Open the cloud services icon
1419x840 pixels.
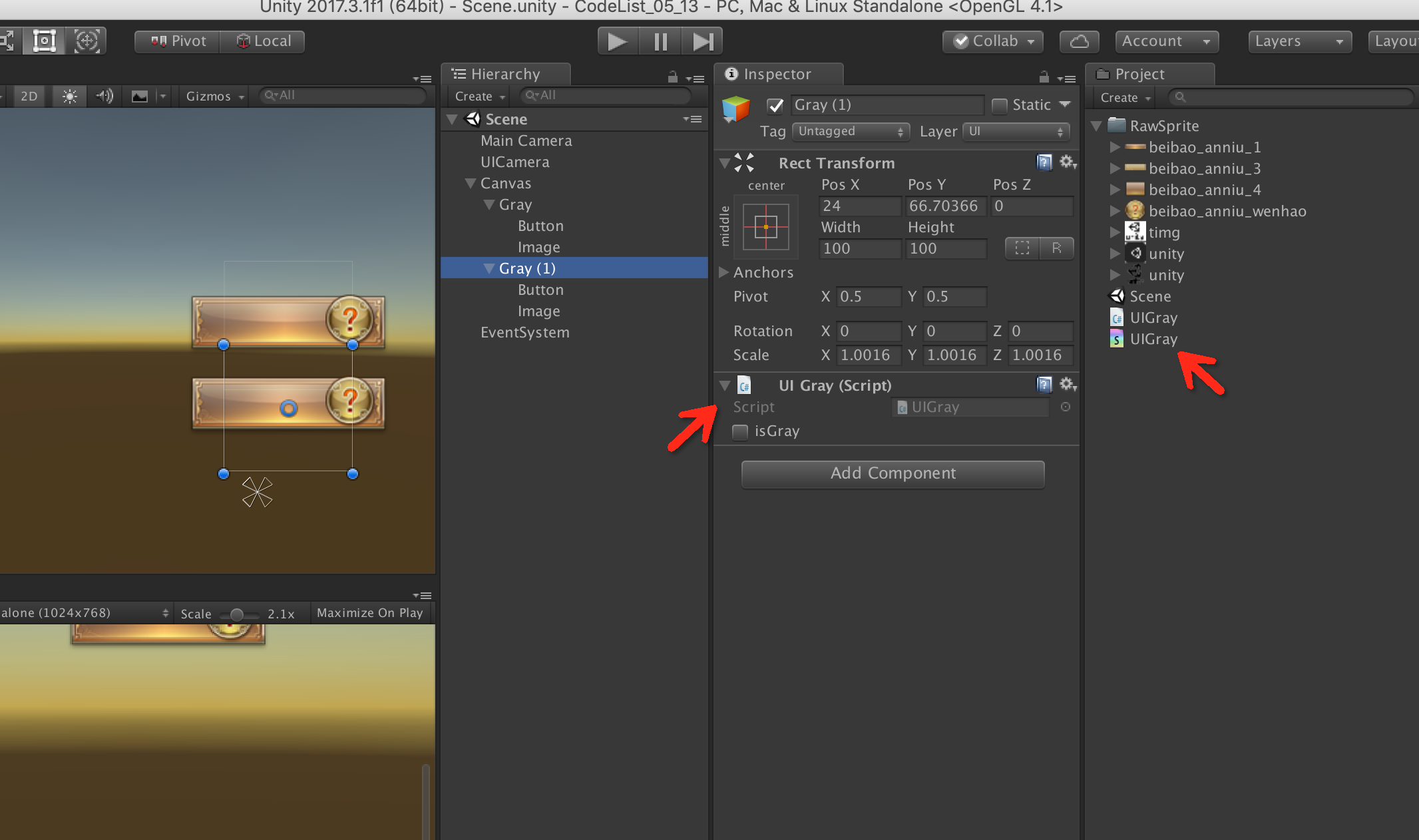[1079, 41]
